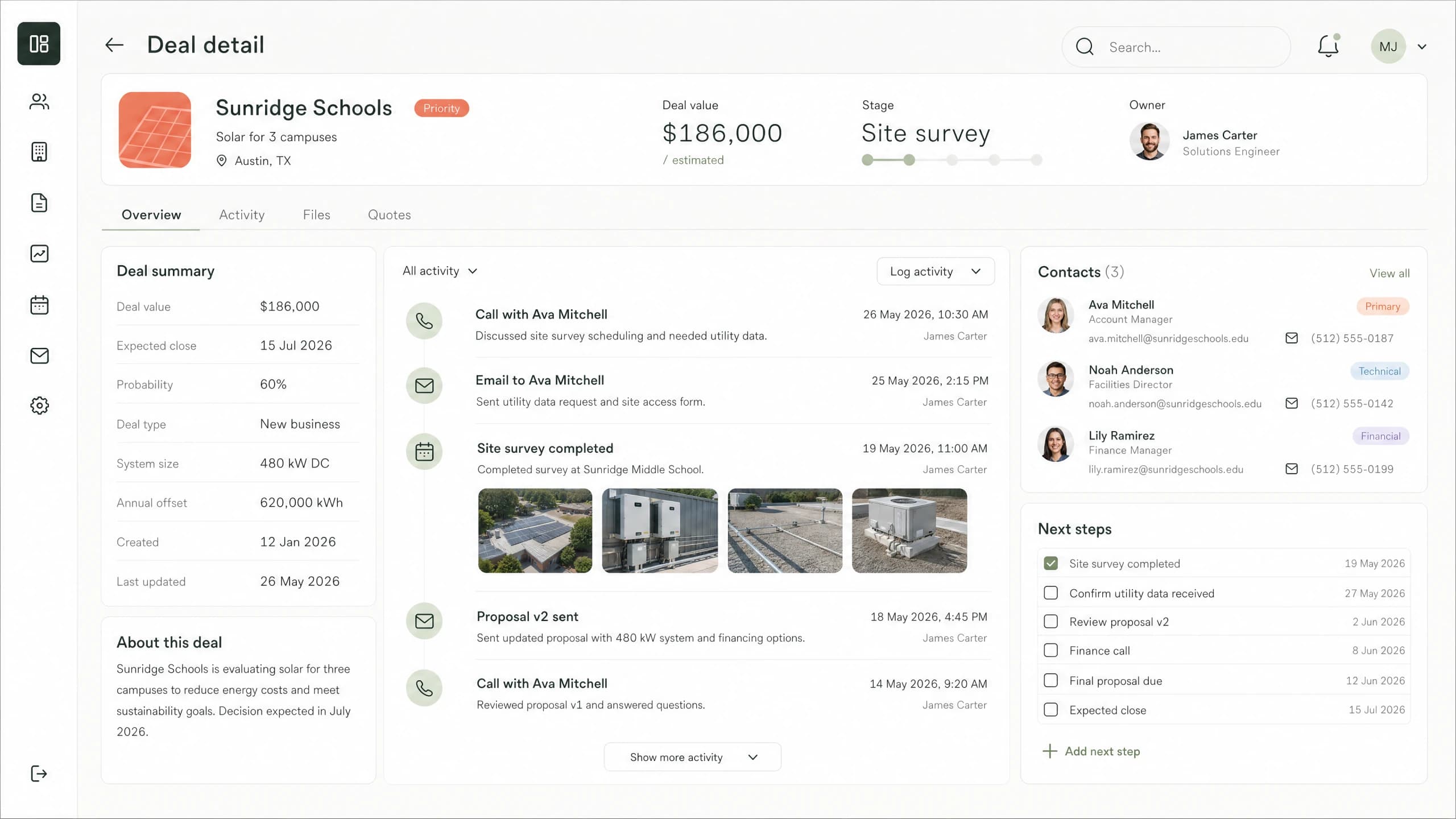Open the contacts people icon in sidebar
The height and width of the screenshot is (819, 1456).
pyautogui.click(x=39, y=102)
